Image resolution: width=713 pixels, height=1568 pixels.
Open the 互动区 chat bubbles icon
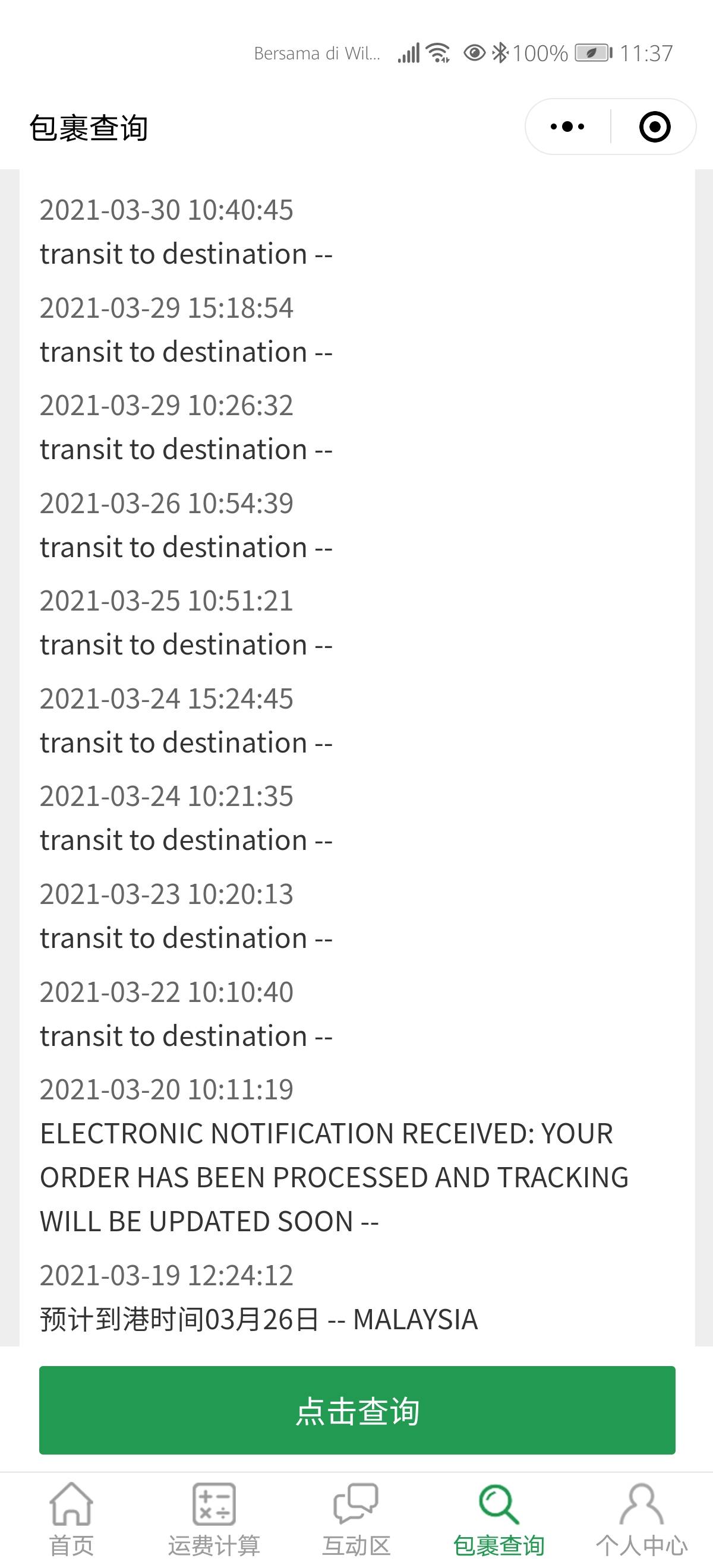pos(356,1503)
